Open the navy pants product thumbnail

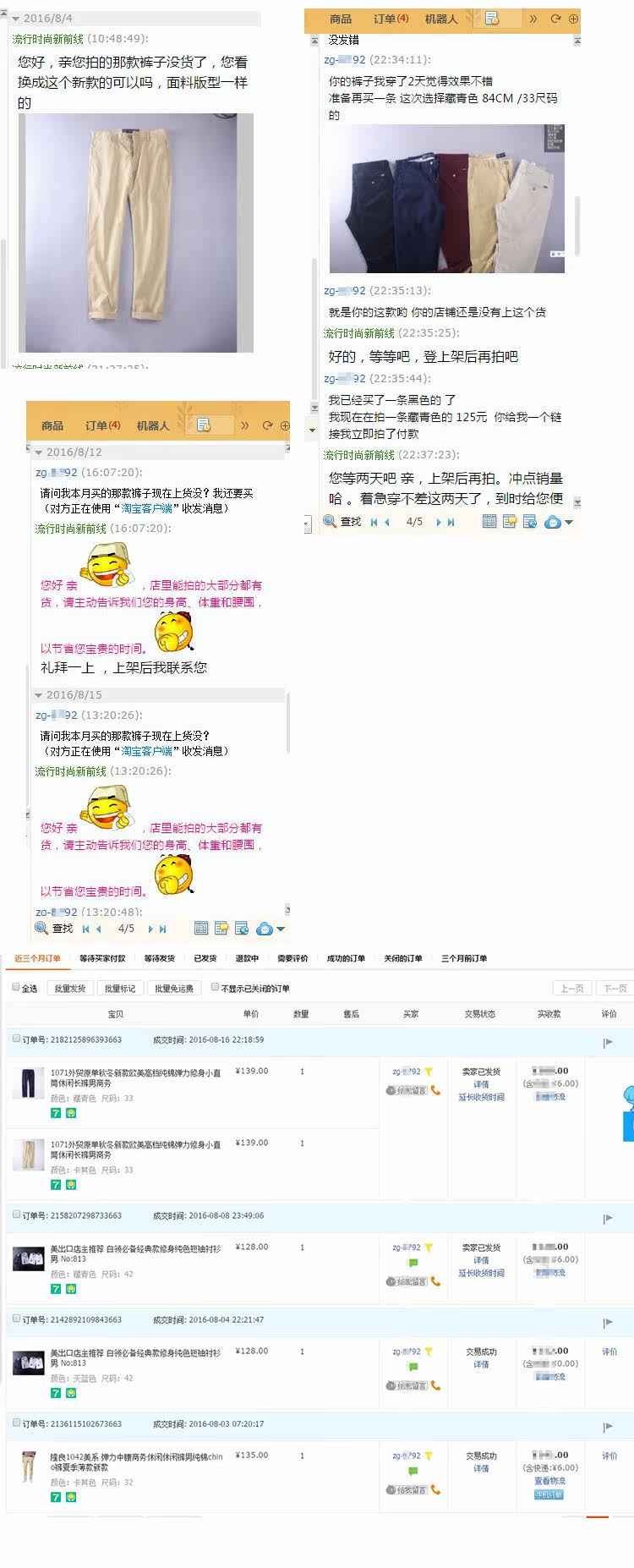29,1083
